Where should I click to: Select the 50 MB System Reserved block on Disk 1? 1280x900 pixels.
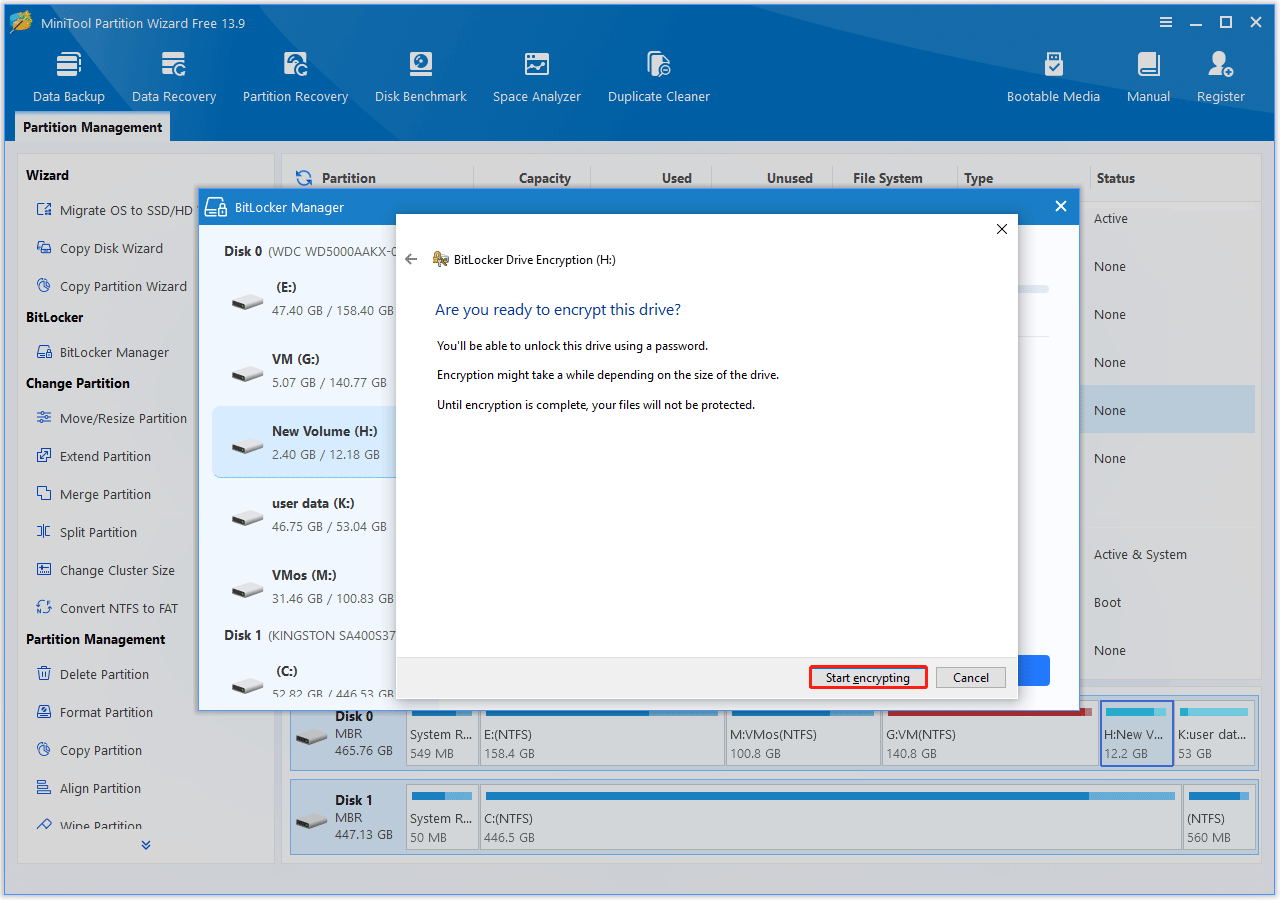[442, 818]
